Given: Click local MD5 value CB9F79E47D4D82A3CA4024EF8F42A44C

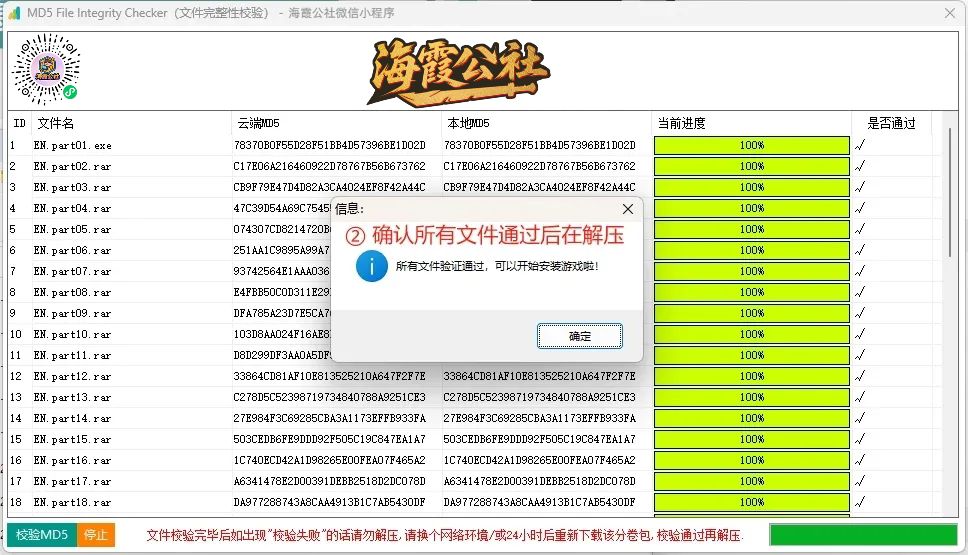Looking at the screenshot, I should coord(540,187).
